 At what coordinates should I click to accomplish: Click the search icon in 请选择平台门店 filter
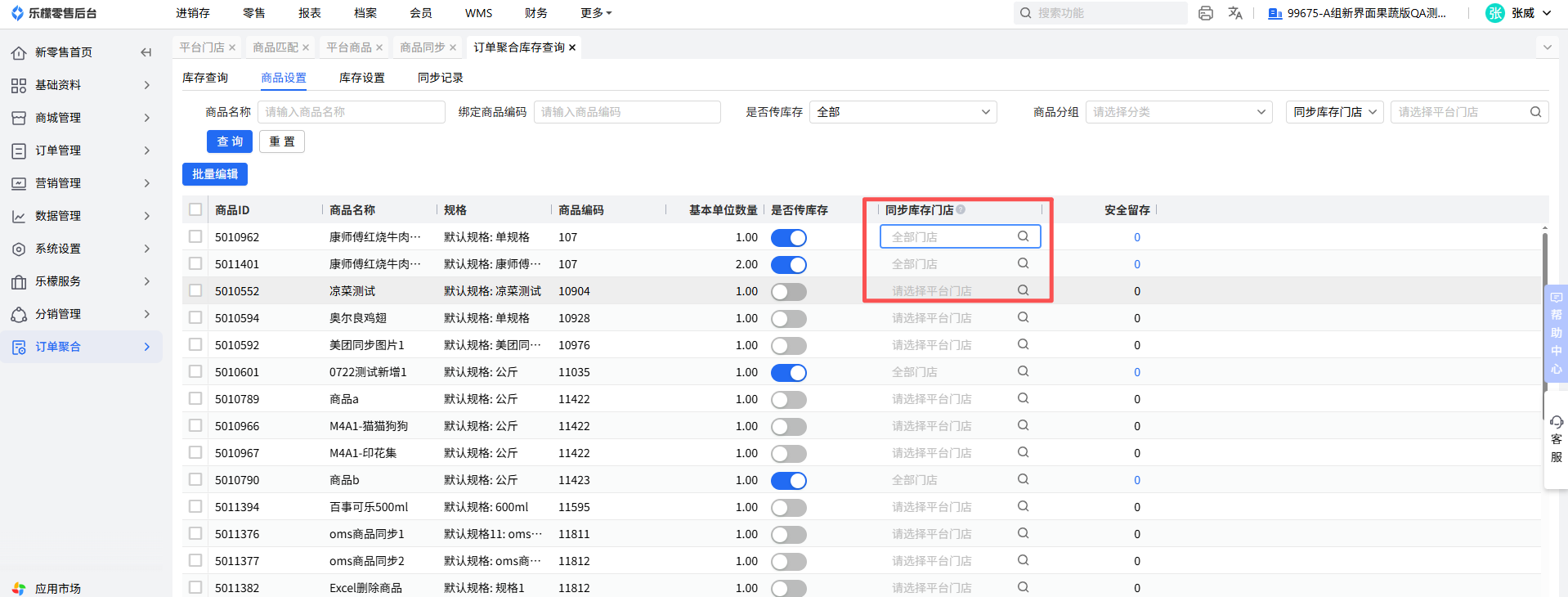coord(1535,112)
